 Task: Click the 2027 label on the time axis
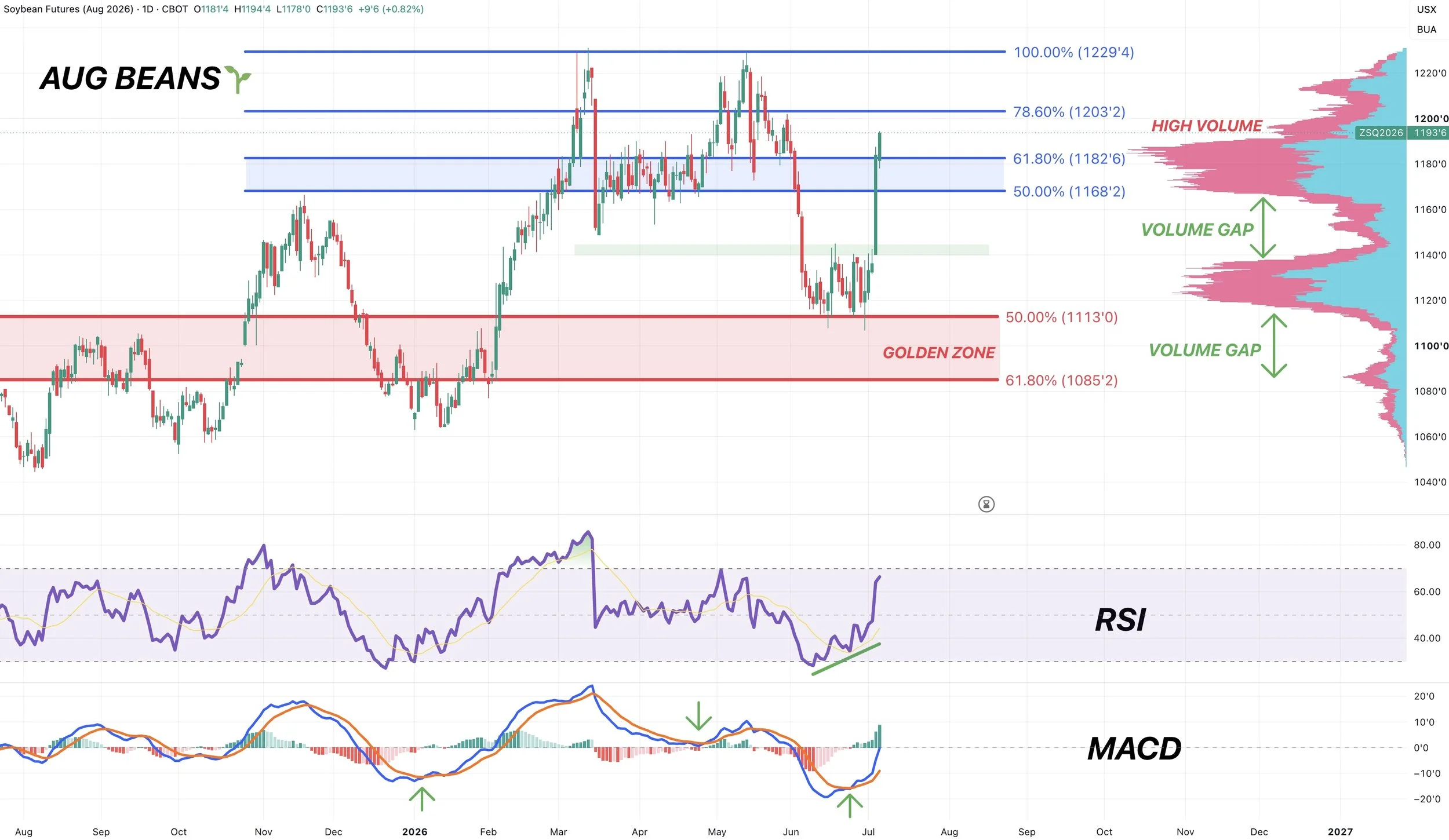(x=1340, y=832)
